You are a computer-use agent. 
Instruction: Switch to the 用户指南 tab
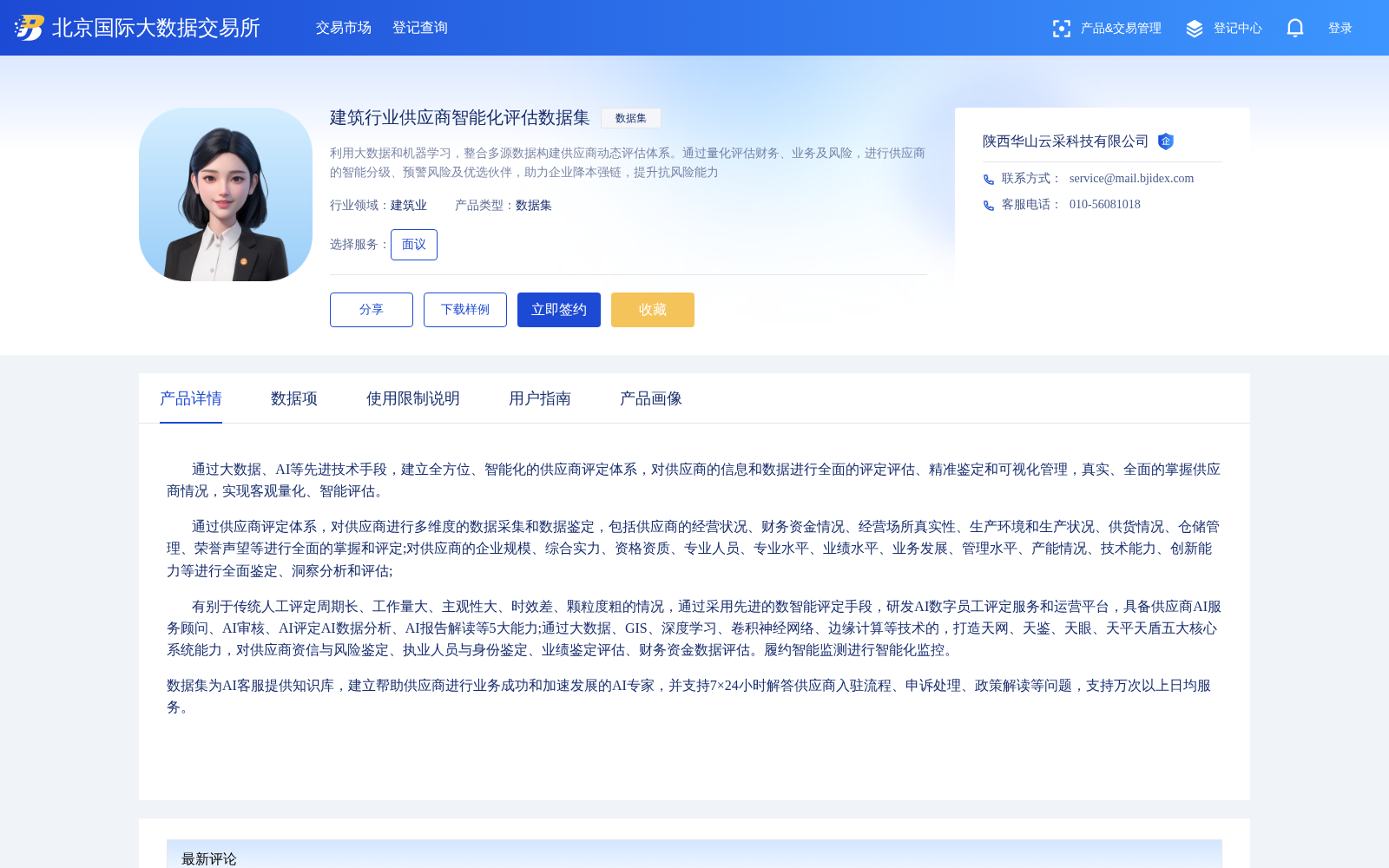coord(540,398)
